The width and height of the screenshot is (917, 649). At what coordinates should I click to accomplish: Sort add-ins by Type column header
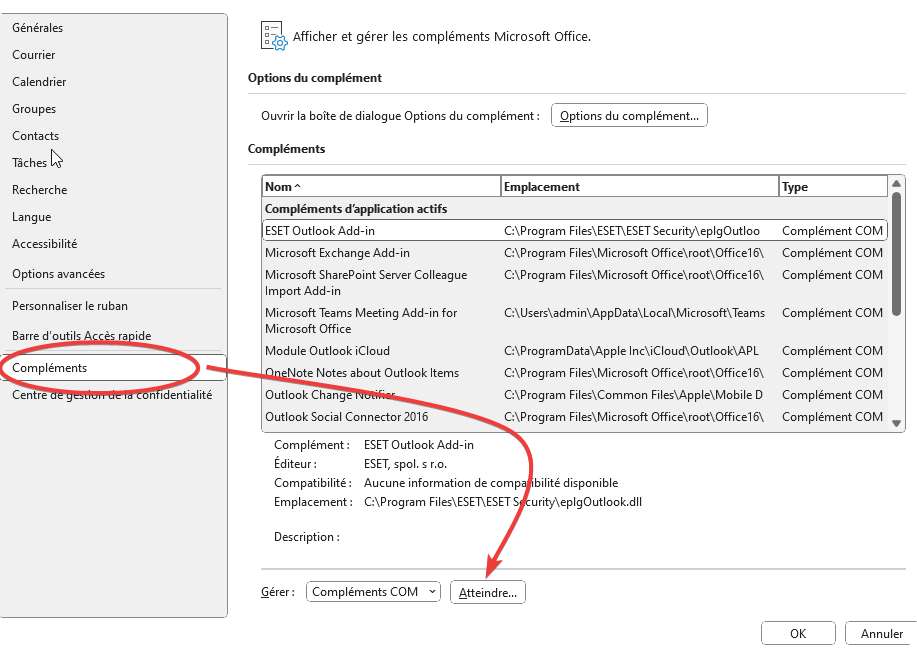[x=833, y=187]
